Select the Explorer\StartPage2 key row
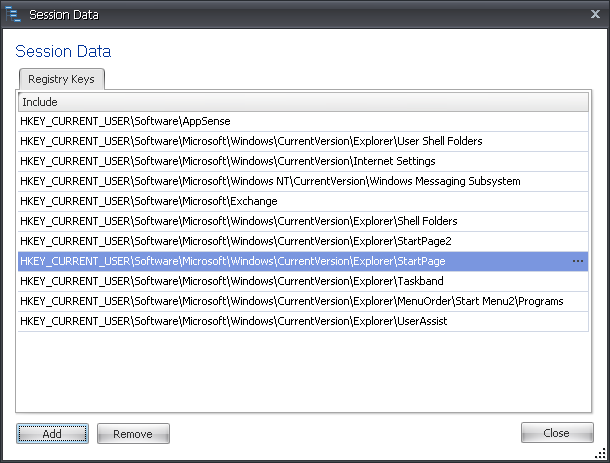 [x=303, y=242]
